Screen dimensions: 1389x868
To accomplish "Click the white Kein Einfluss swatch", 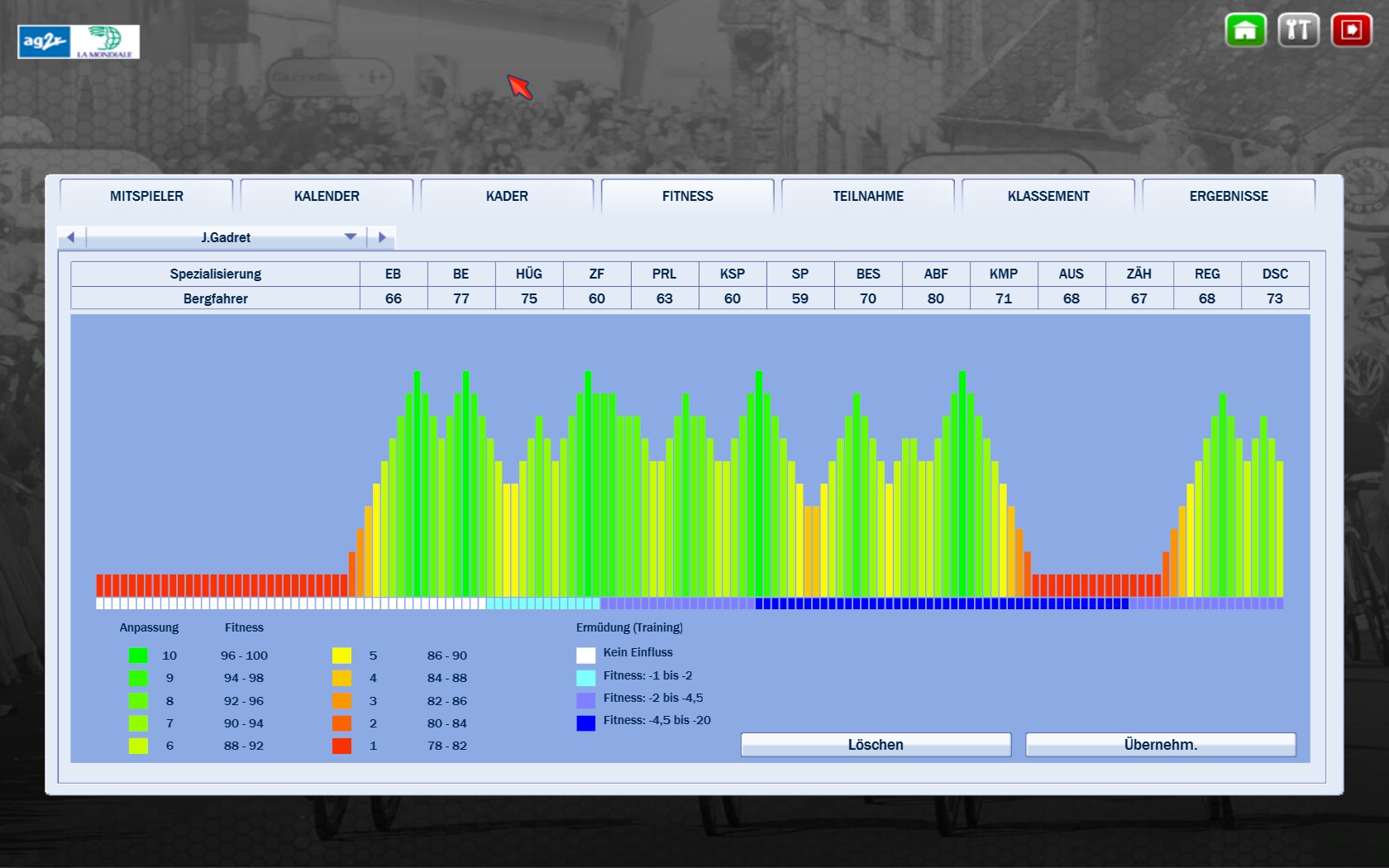I will tap(585, 656).
